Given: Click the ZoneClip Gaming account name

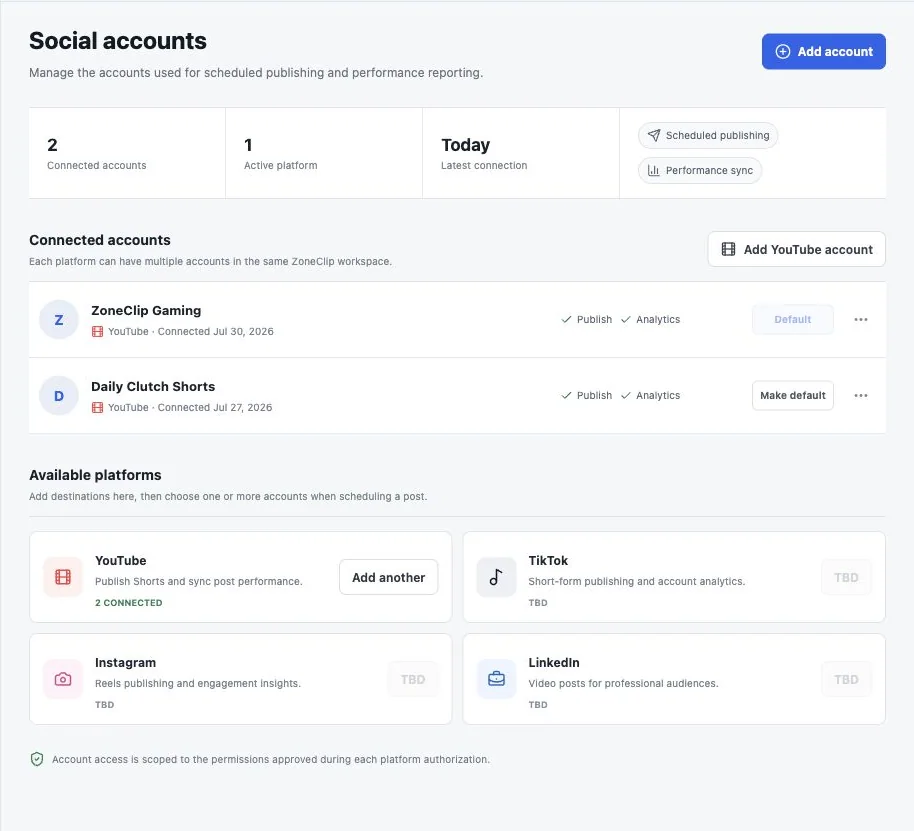Looking at the screenshot, I should [146, 311].
